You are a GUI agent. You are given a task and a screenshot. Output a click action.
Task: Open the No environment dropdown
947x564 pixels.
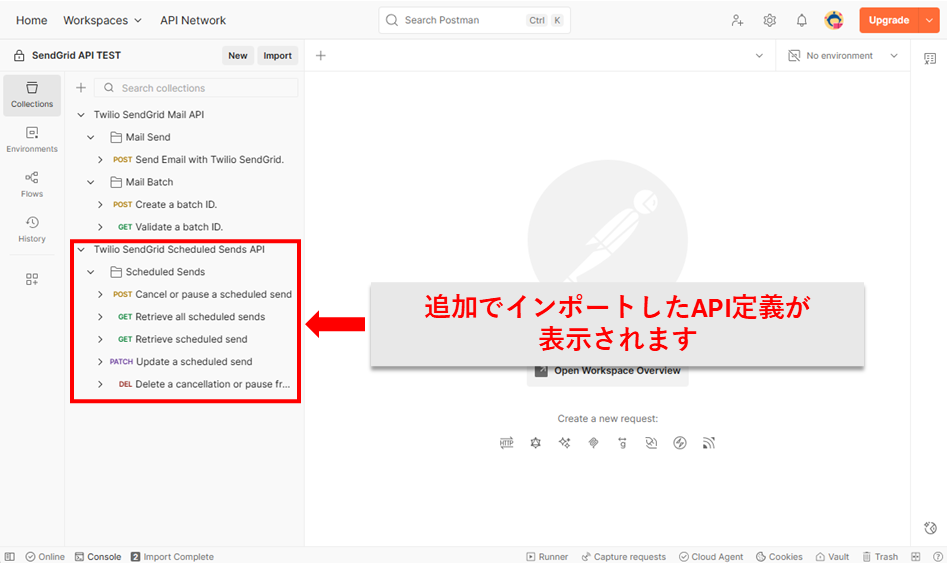click(x=843, y=56)
